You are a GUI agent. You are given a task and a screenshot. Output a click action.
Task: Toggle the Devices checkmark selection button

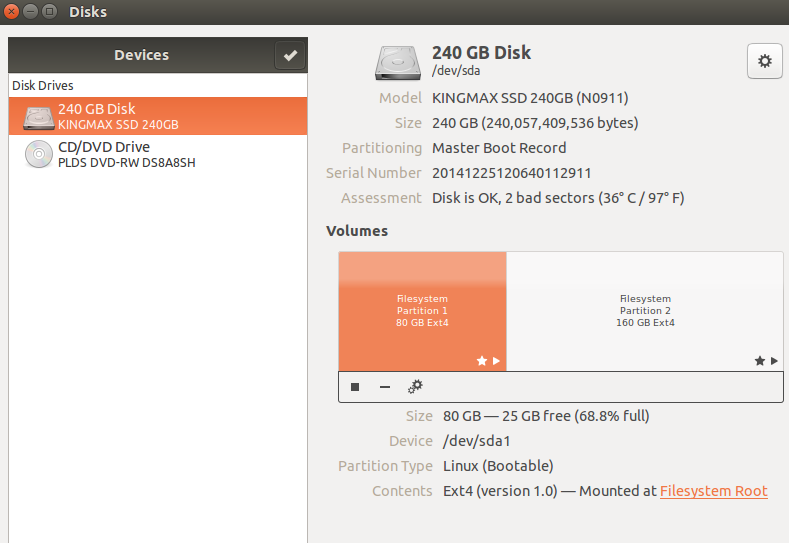pos(290,55)
